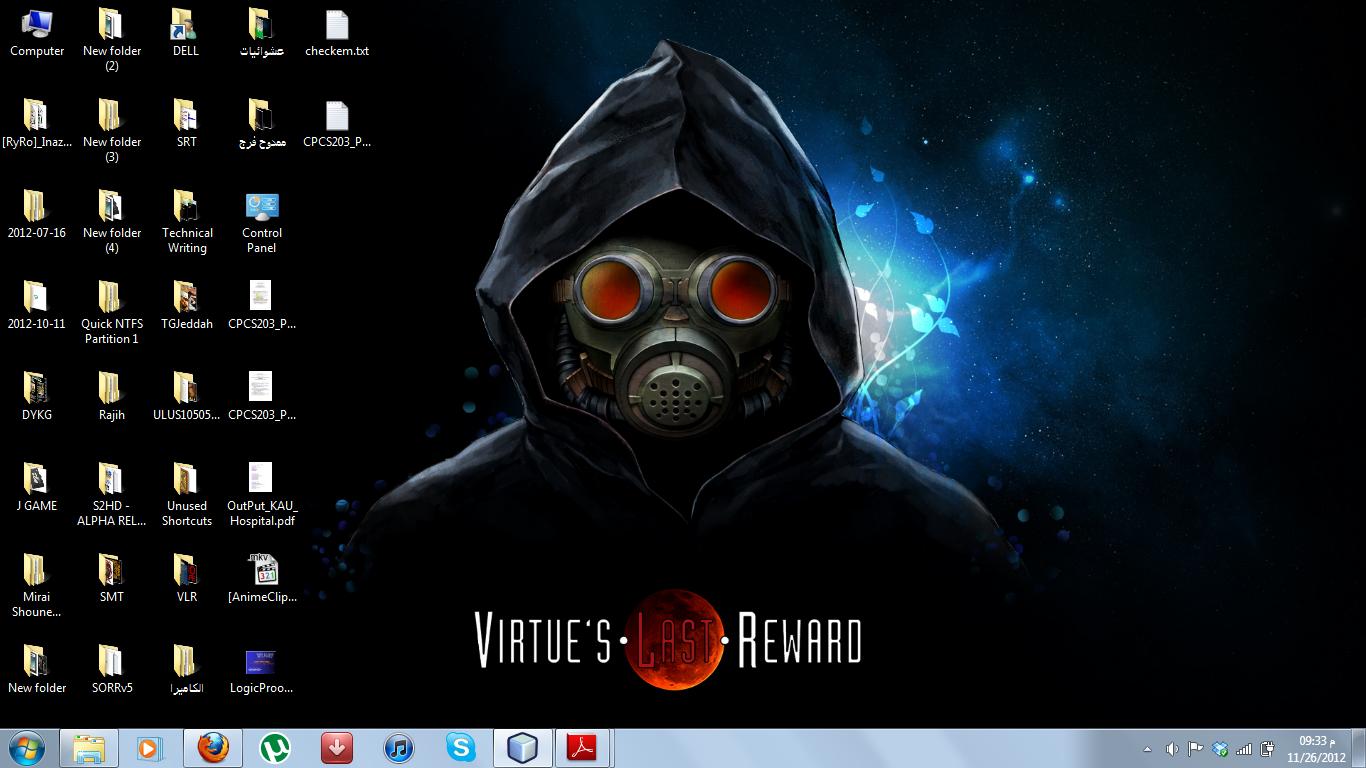Switch to Adobe Reader in the taskbar
This screenshot has height=768, width=1366.
click(584, 748)
